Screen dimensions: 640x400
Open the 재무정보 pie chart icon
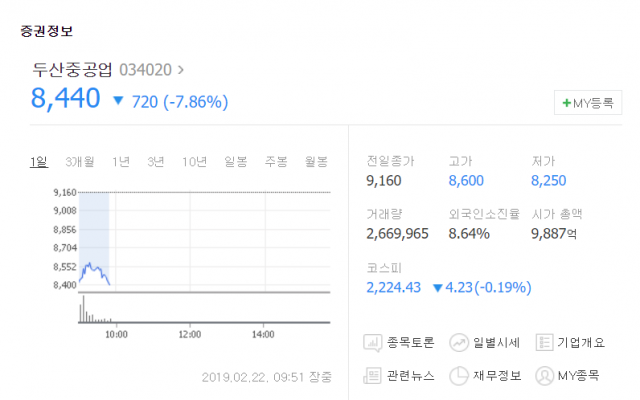point(459,376)
